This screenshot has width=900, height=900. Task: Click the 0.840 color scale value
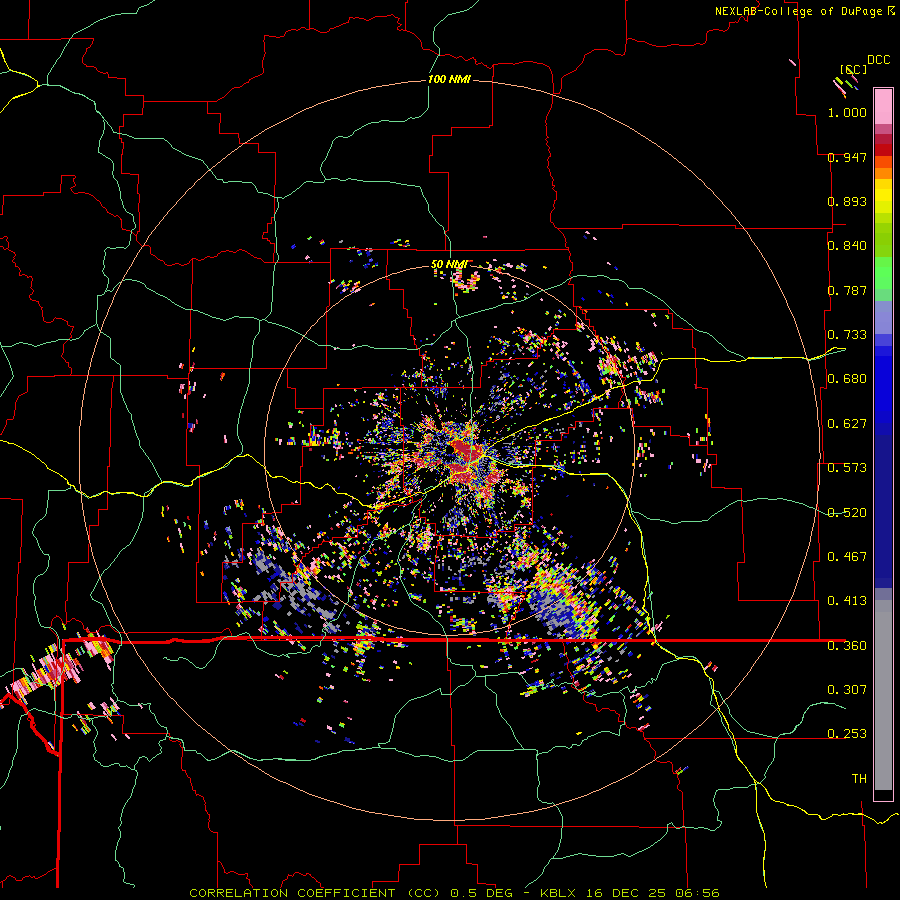(x=847, y=246)
